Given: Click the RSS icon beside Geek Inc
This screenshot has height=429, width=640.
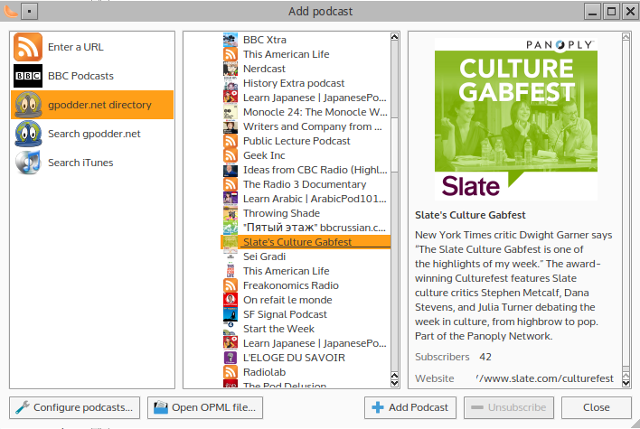Looking at the screenshot, I should coord(230,156).
